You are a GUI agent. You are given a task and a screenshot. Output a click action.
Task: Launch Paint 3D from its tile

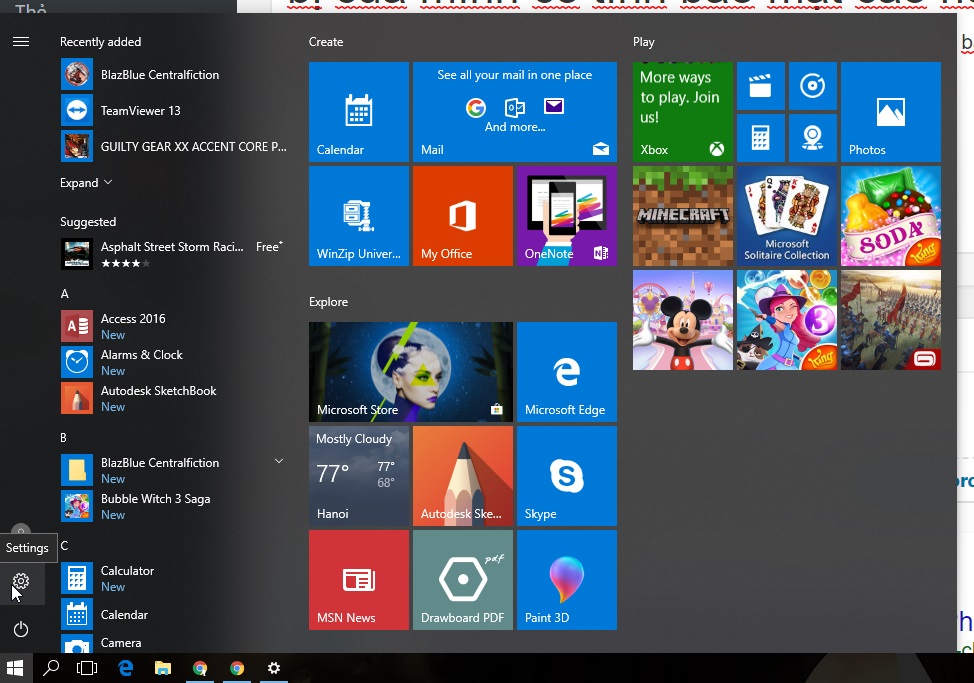click(x=566, y=579)
